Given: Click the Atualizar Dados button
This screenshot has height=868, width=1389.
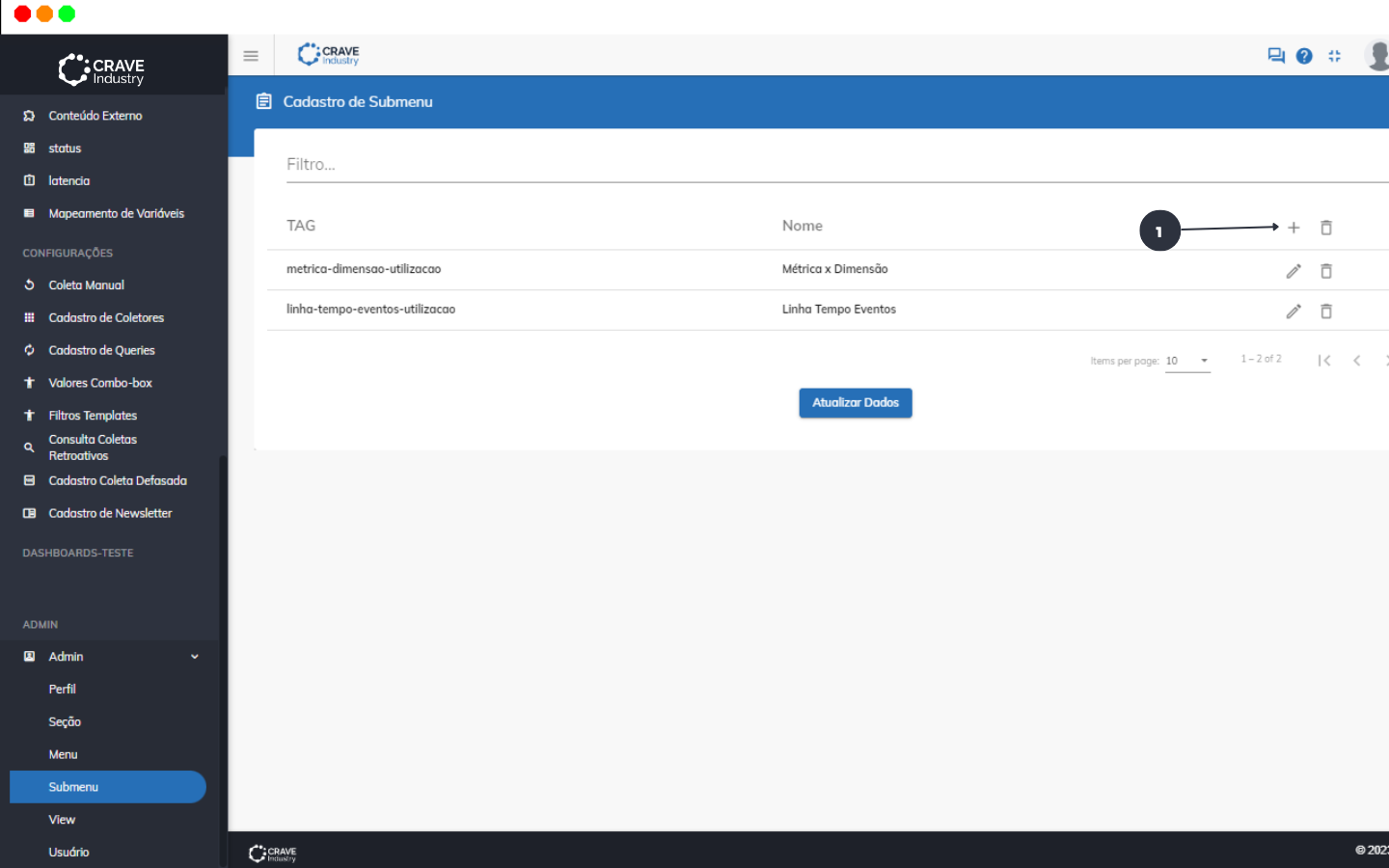Looking at the screenshot, I should (x=856, y=403).
